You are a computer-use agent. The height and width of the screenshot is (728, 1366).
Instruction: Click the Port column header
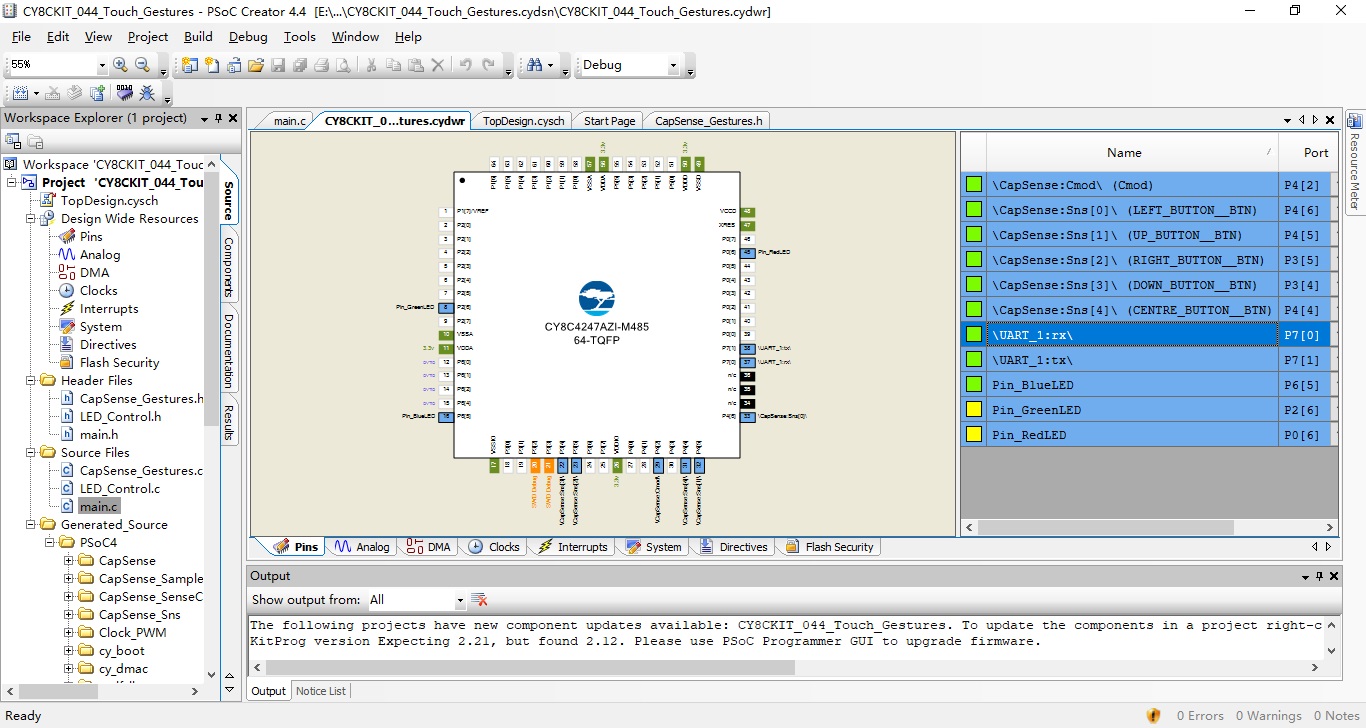1316,153
